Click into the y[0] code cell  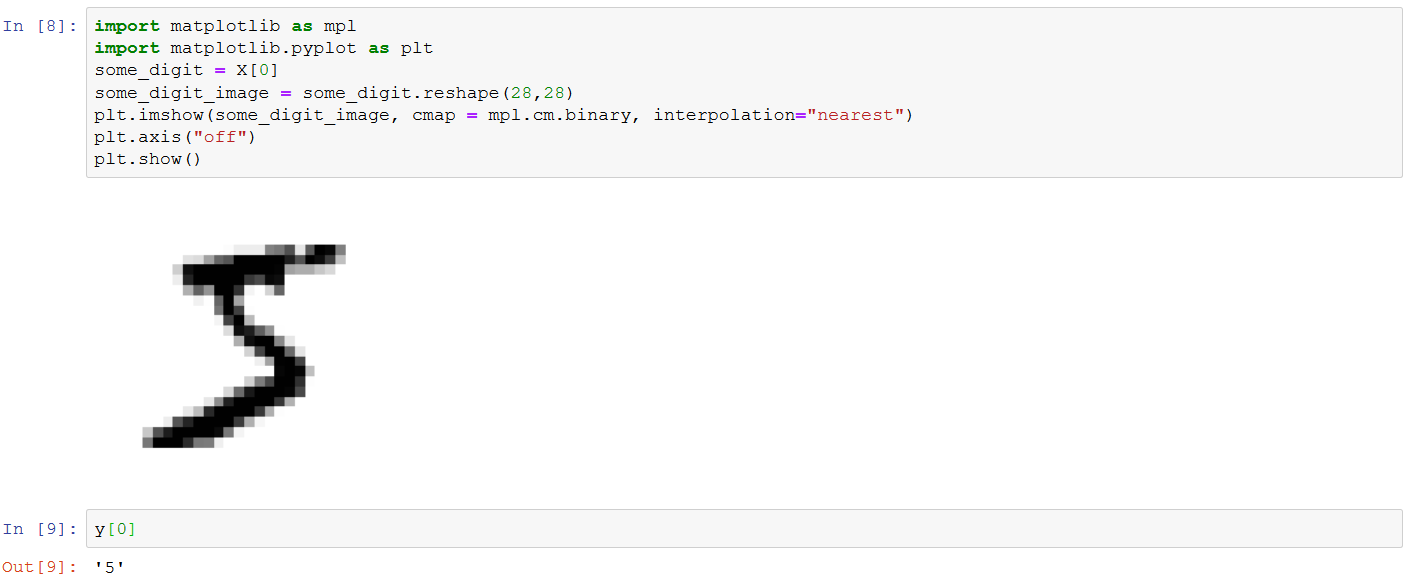744,528
